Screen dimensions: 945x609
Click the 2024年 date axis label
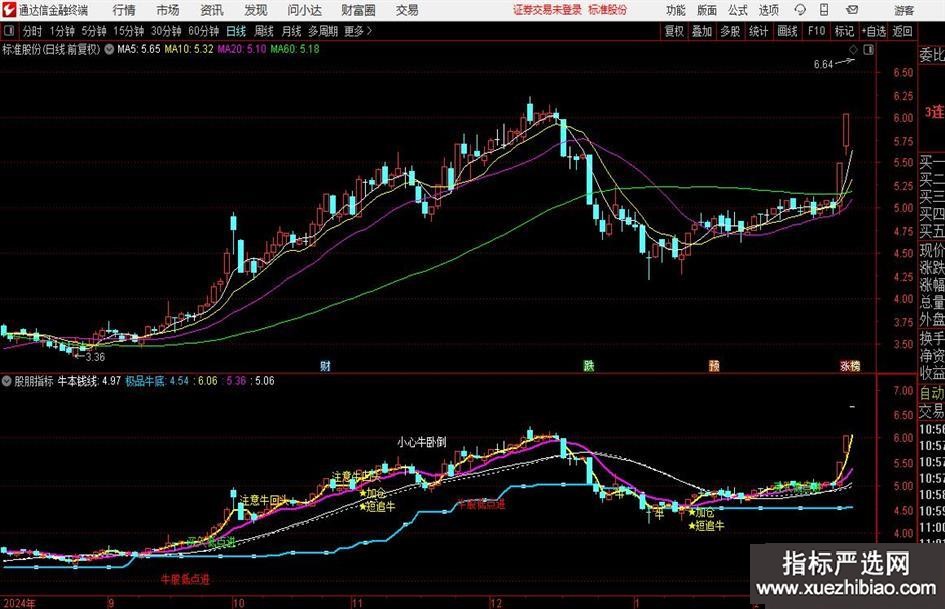19,602
